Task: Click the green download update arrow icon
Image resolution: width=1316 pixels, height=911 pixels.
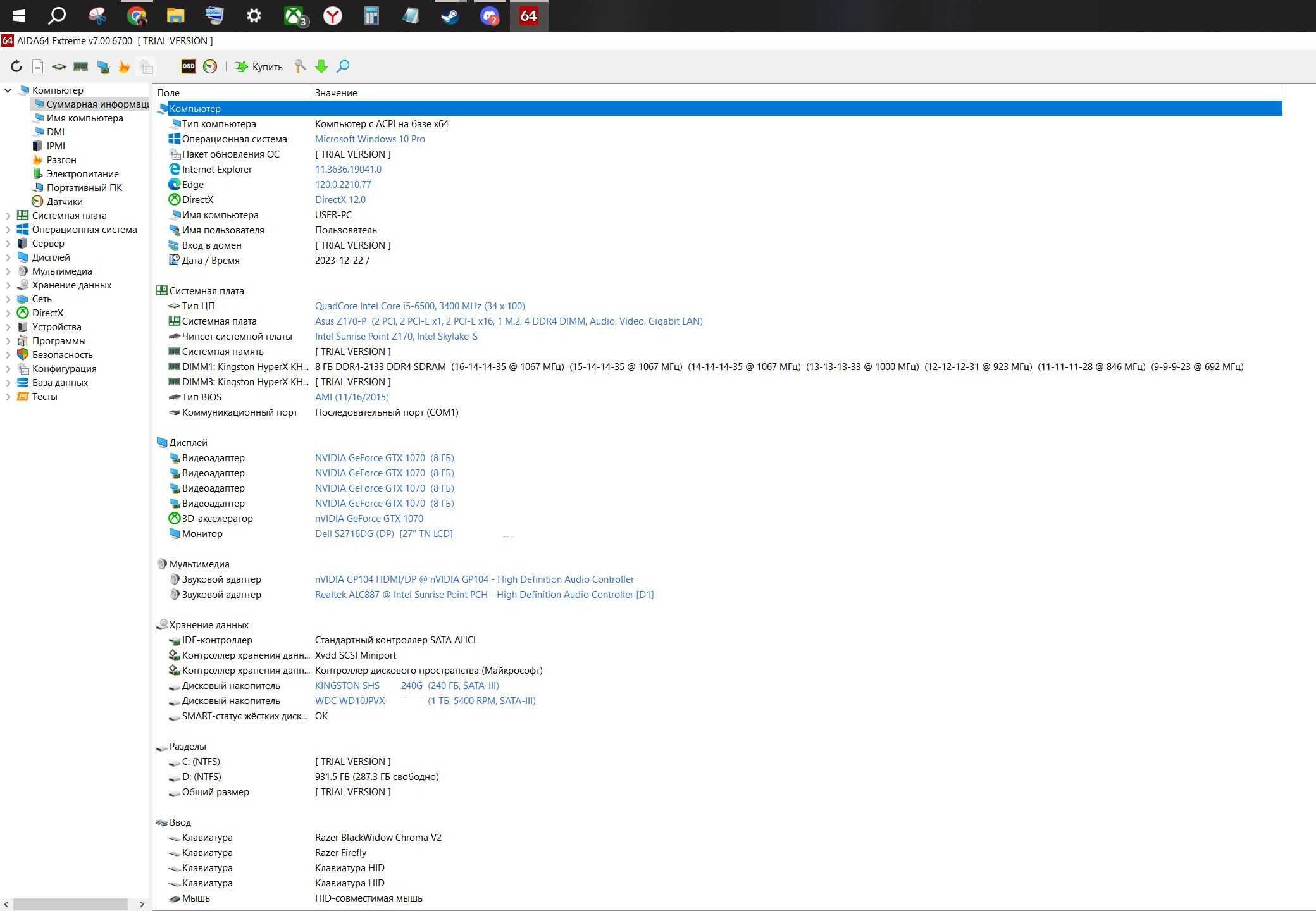Action: pyautogui.click(x=321, y=66)
